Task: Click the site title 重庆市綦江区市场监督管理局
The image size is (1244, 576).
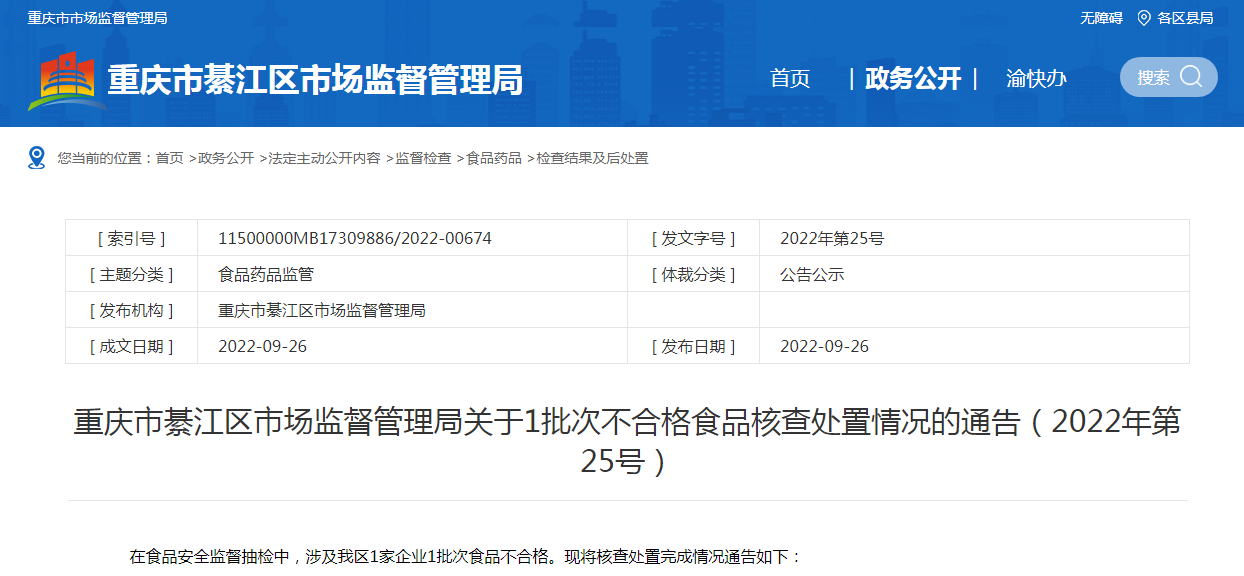Action: coord(315,80)
